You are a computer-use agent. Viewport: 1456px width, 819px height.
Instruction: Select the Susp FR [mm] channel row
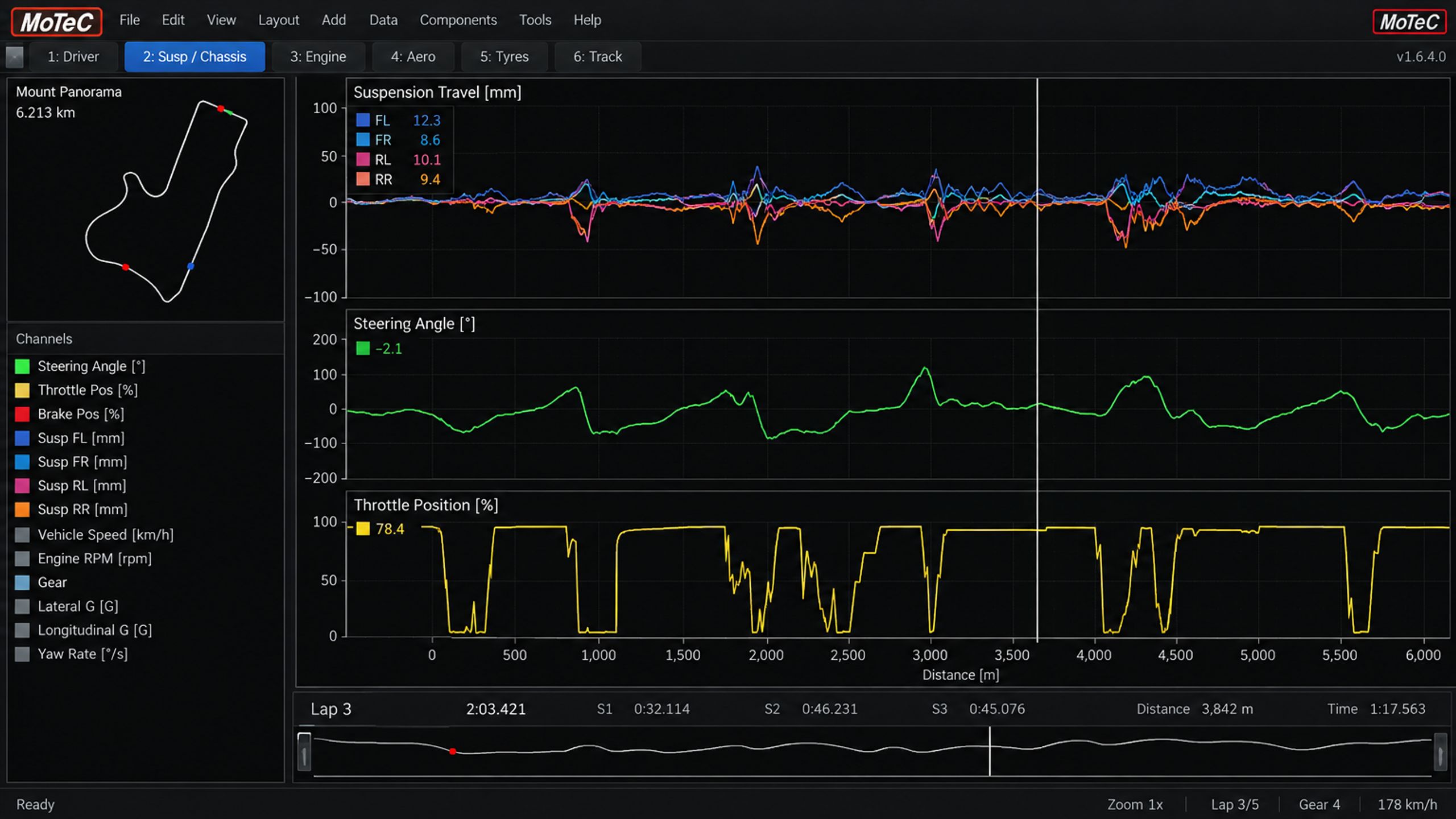(x=146, y=462)
